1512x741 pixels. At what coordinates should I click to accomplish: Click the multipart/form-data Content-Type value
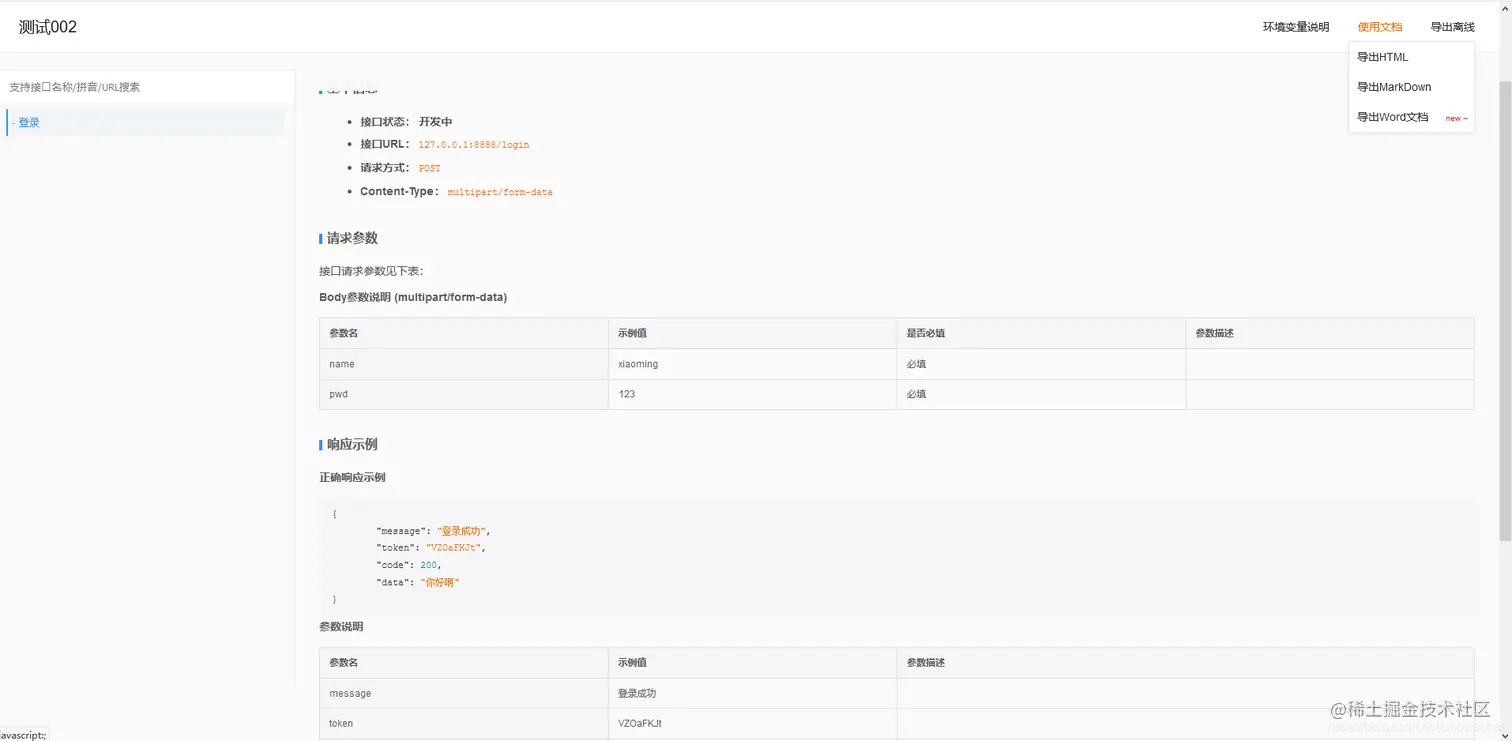(x=500, y=192)
